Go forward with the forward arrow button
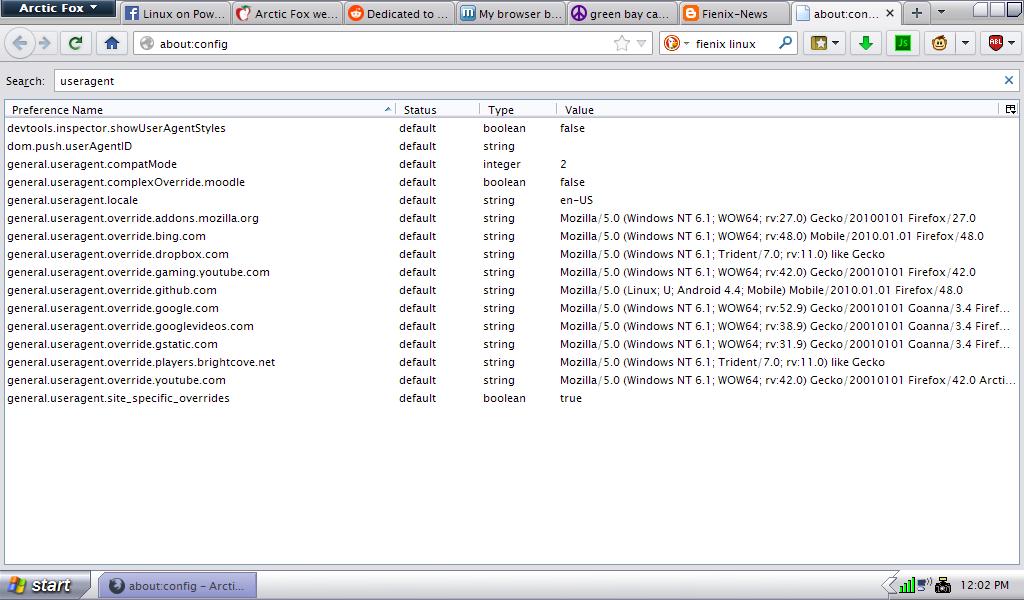 click(44, 43)
